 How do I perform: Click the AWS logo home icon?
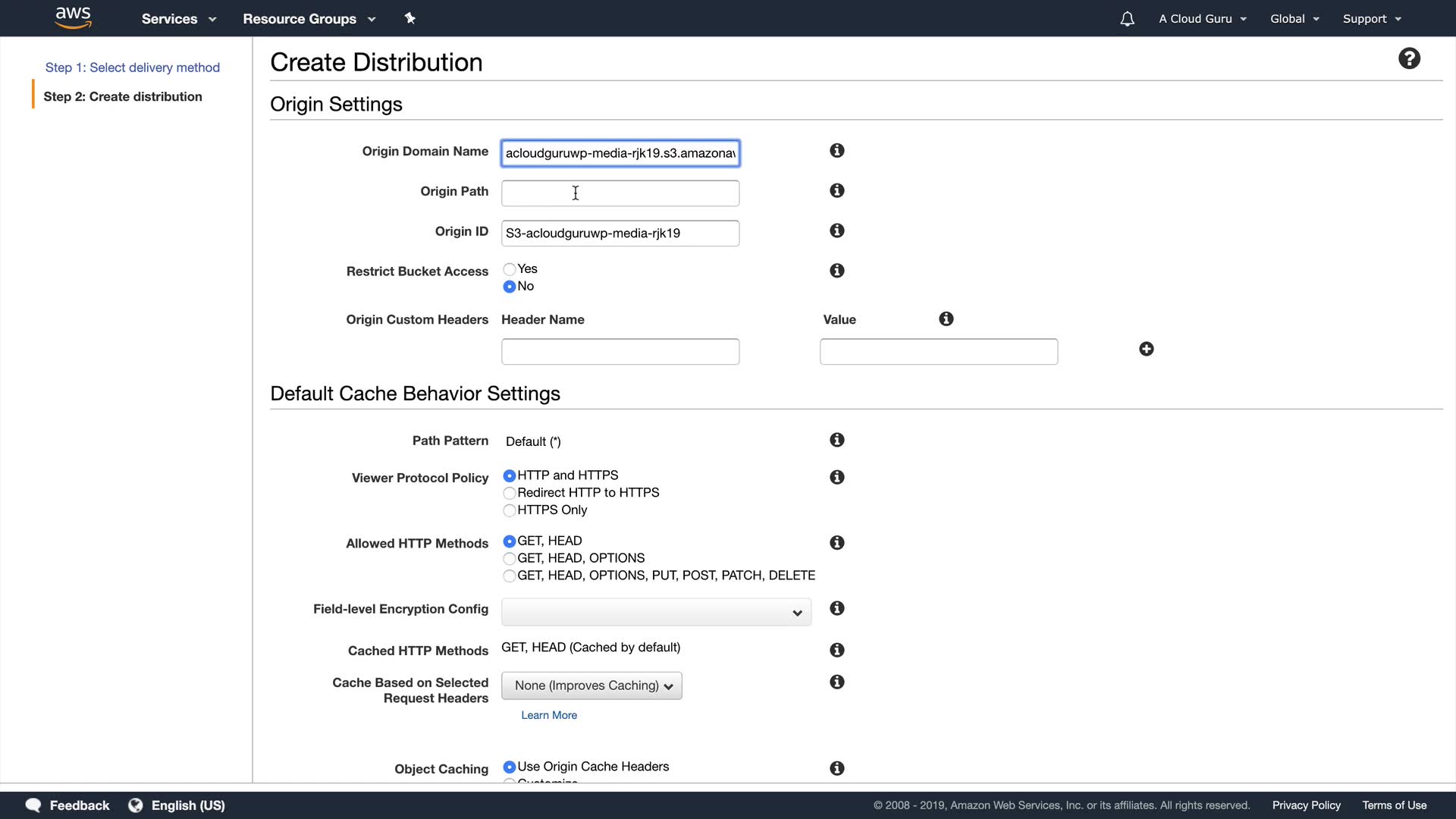[74, 18]
